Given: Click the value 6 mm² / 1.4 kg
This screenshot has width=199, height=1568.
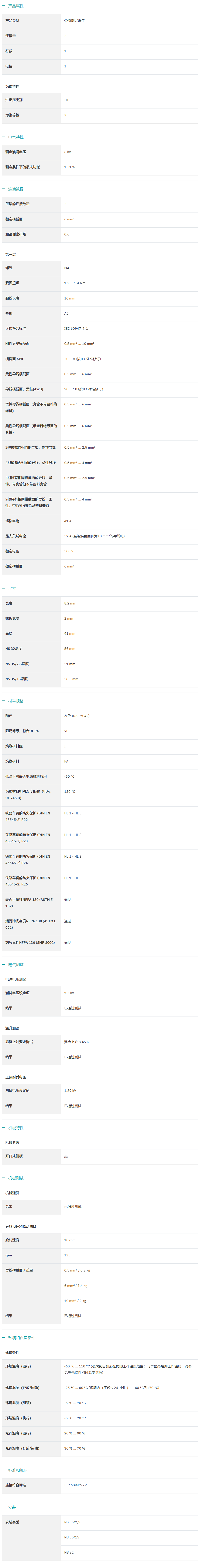Looking at the screenshot, I should (76, 1286).
